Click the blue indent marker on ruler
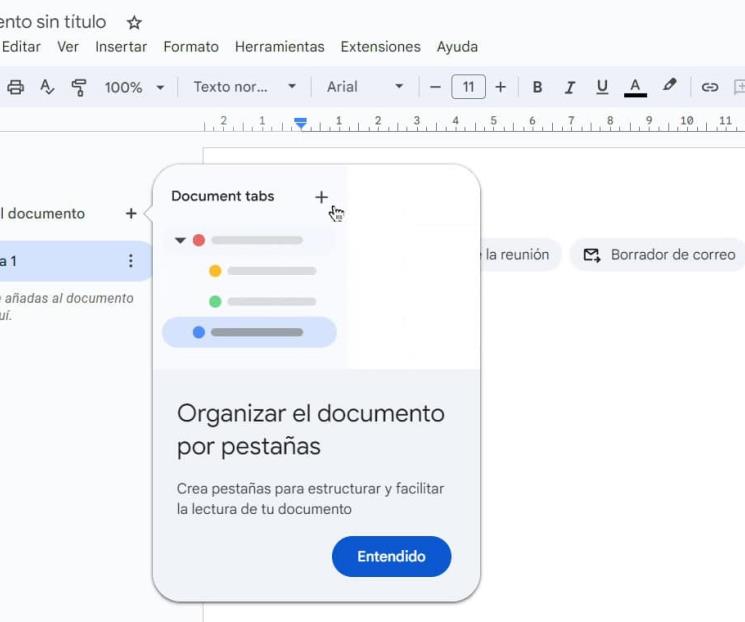This screenshot has width=745, height=622. coord(300,123)
